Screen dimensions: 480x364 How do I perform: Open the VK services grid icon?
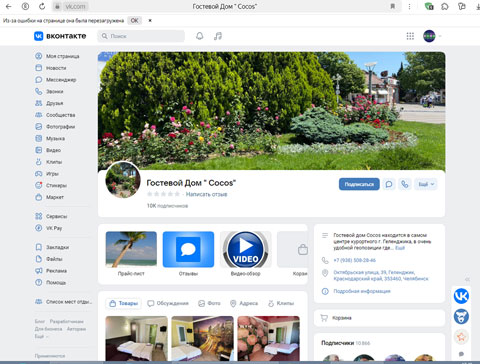[x=410, y=36]
